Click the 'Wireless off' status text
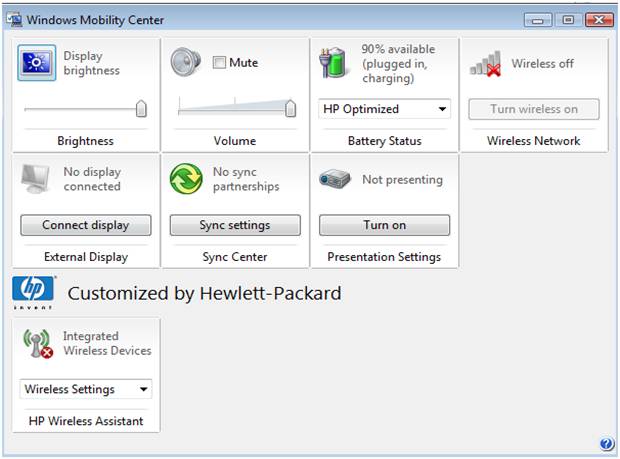Screen dimensions: 620x459 click(542, 63)
